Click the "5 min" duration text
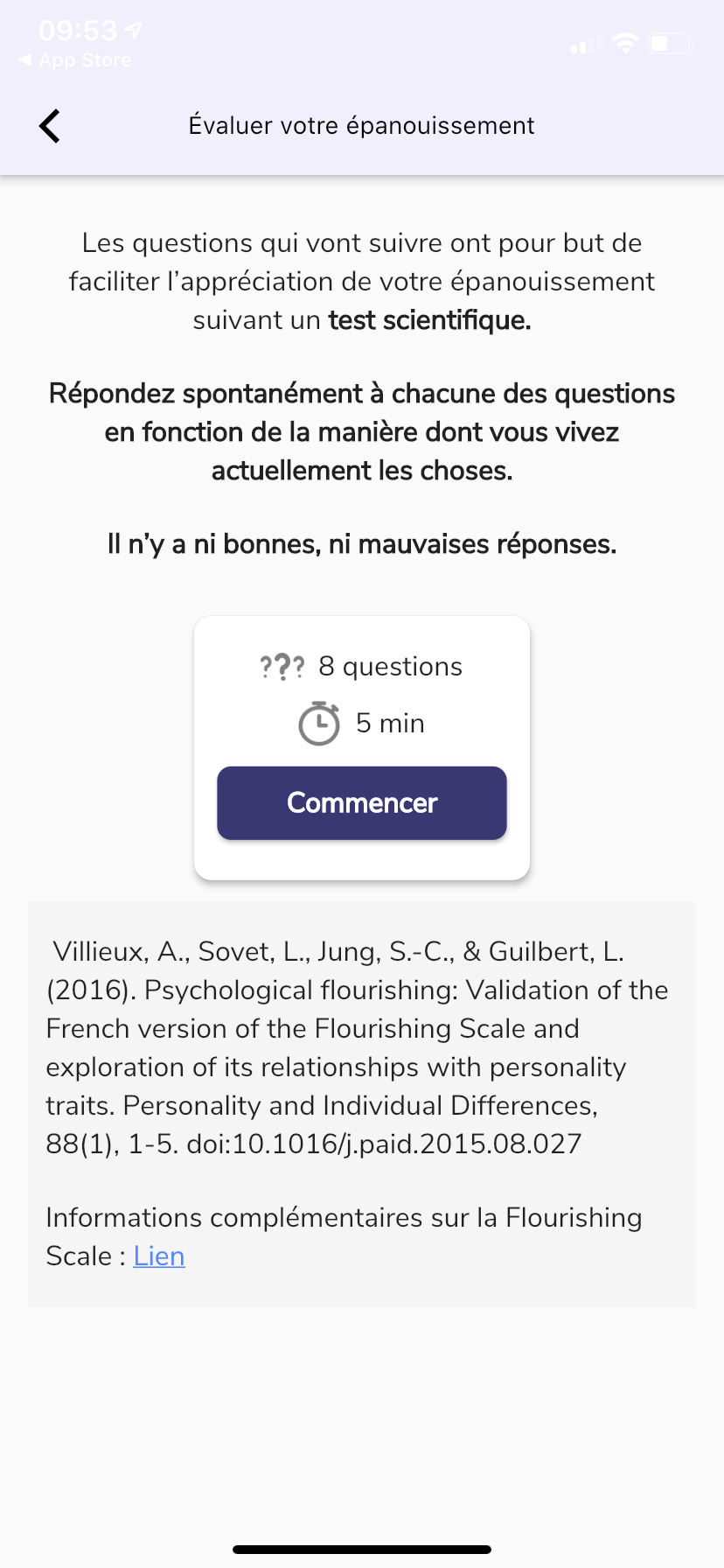Screen dimensions: 724x1568 click(390, 724)
